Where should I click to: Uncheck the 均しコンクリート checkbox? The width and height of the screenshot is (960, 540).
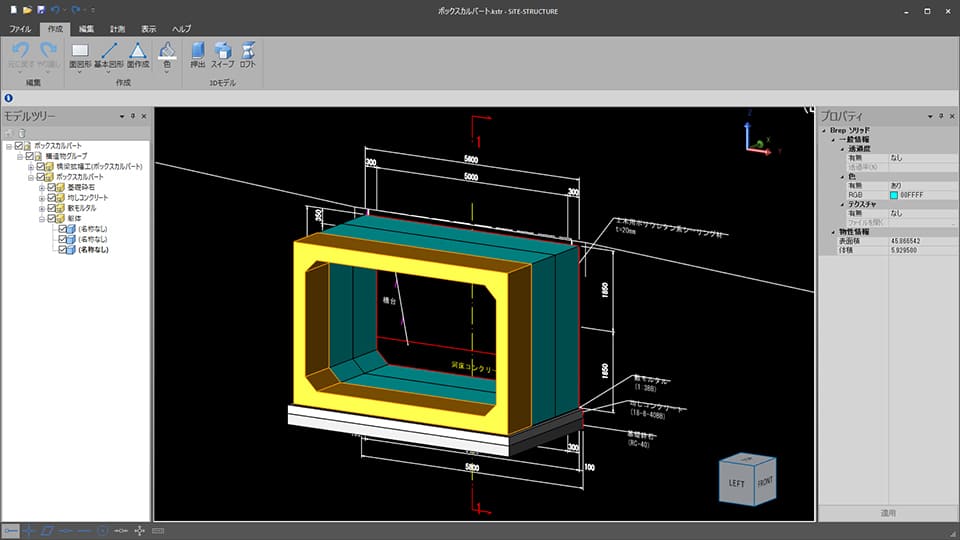[51, 198]
